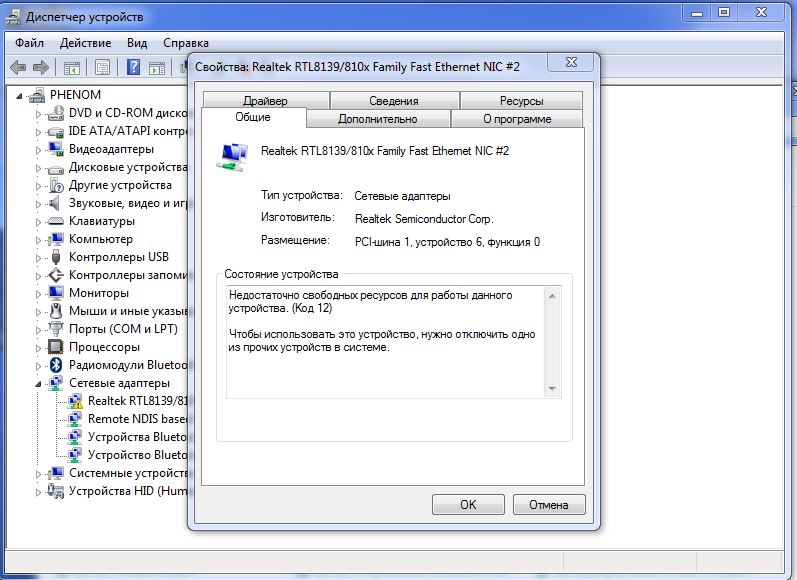797x580 pixels.
Task: Click OK in the Properties dialog
Action: tap(468, 505)
